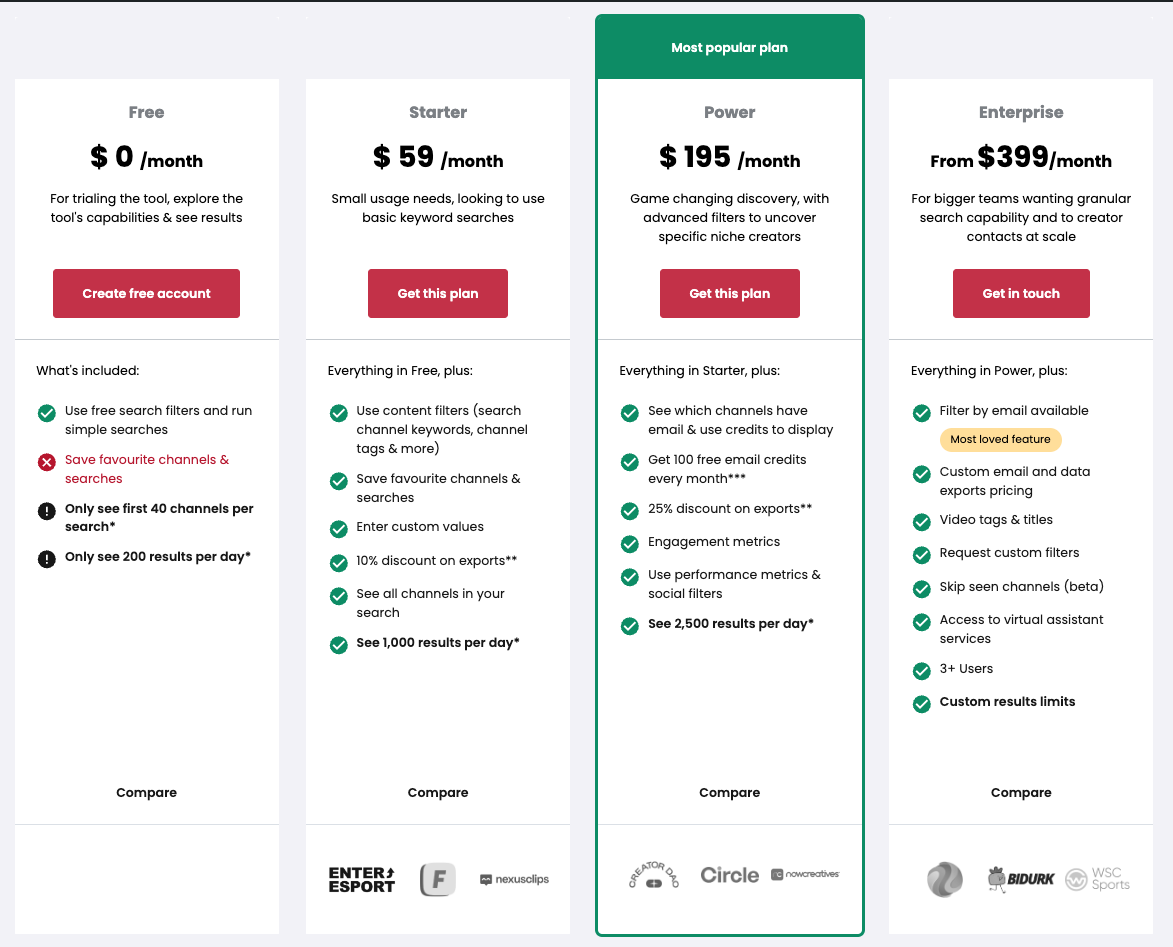Click the green check beside Engagement metrics
Image resolution: width=1173 pixels, height=947 pixels.
coord(630,544)
